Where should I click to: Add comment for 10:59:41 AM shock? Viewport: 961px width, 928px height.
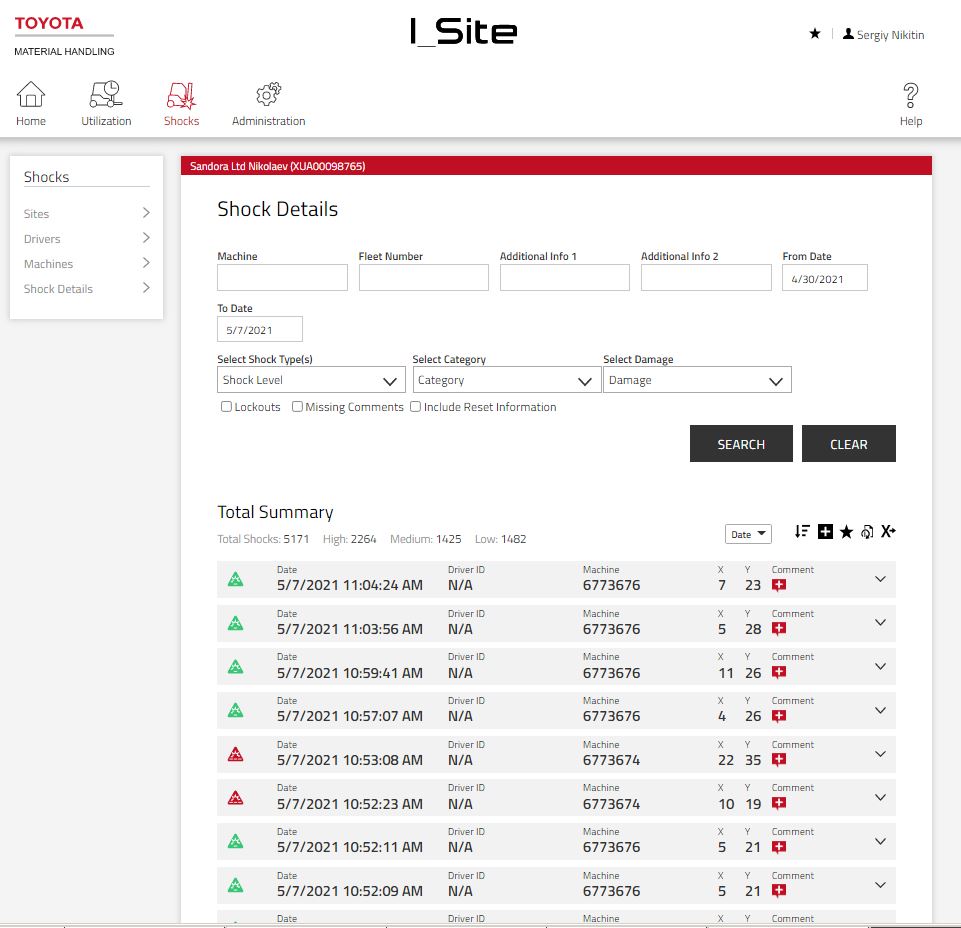click(x=779, y=672)
